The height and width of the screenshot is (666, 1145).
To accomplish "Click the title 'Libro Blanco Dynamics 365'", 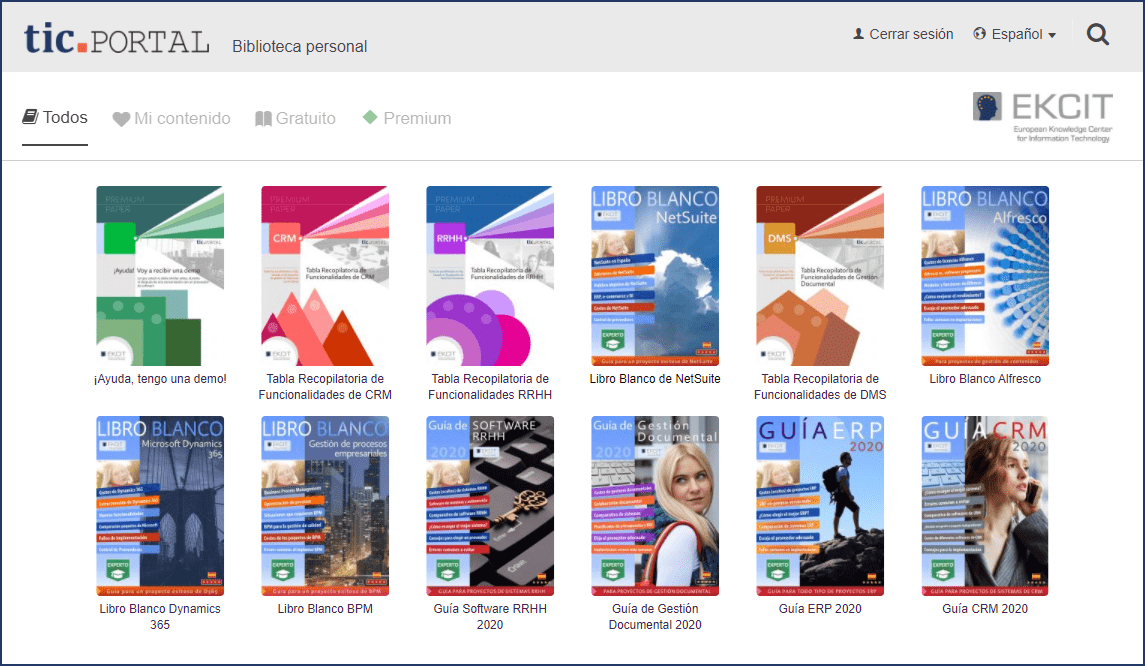I will pyautogui.click(x=160, y=617).
